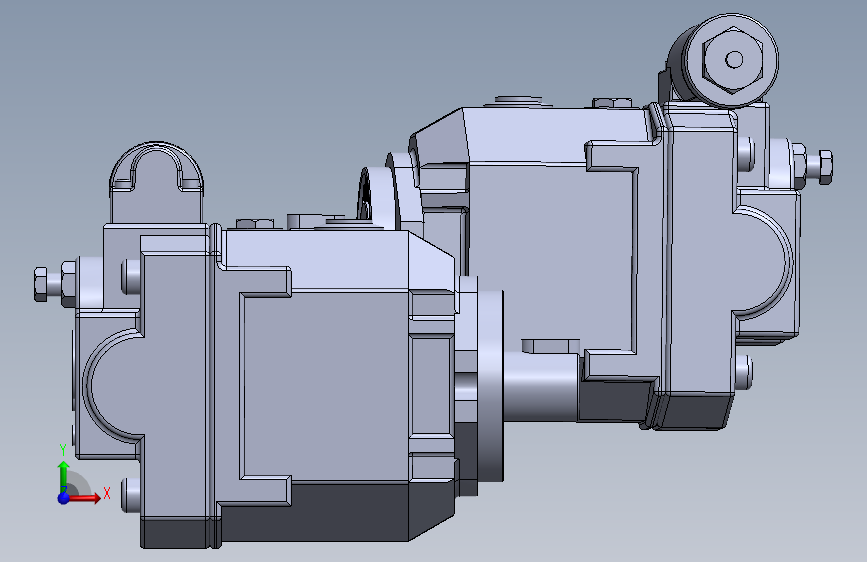Select the semicircular boss on right end cover
Viewport: 867px width, 562px height.
pos(764,263)
